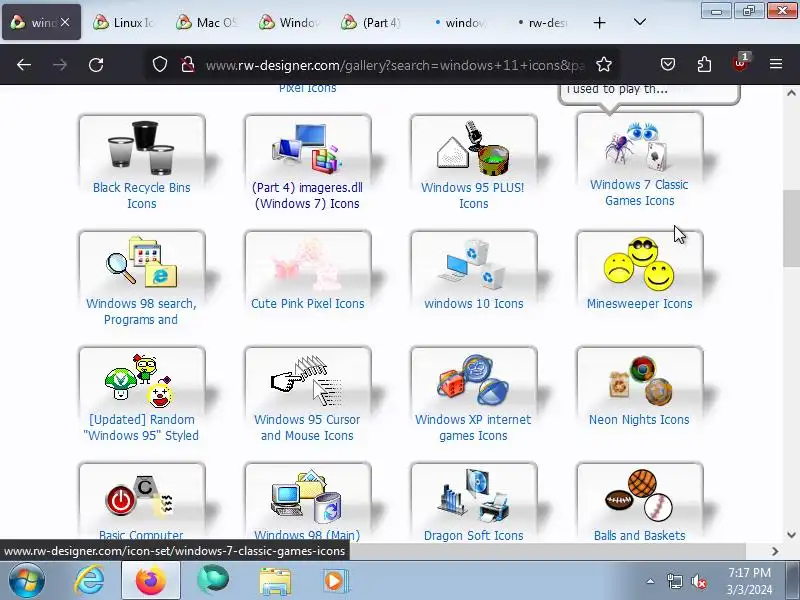
Task: Open Windows 98 (Main) icons thumbnail
Action: pos(308,495)
